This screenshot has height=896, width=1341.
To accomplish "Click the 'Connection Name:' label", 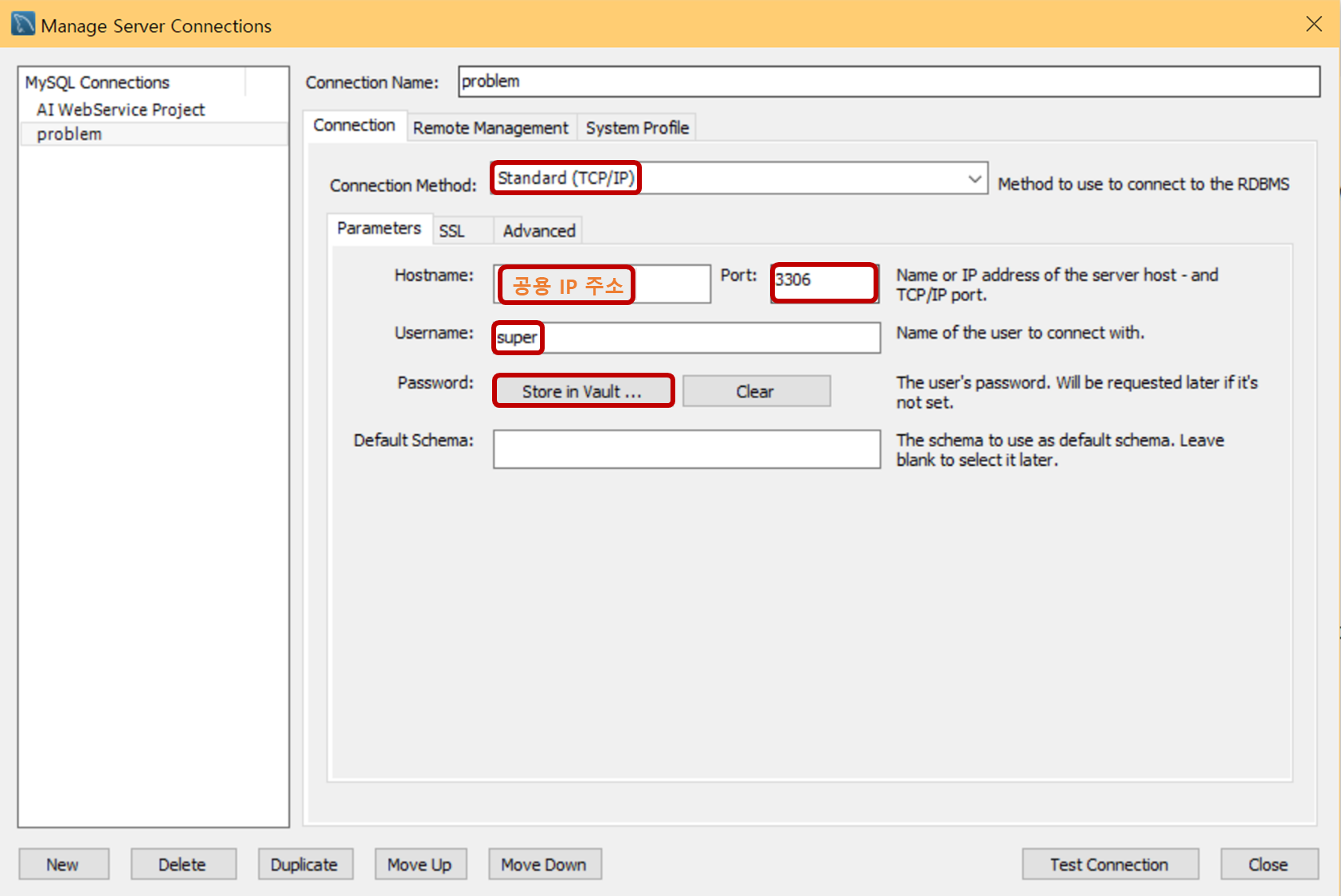I will [372, 83].
